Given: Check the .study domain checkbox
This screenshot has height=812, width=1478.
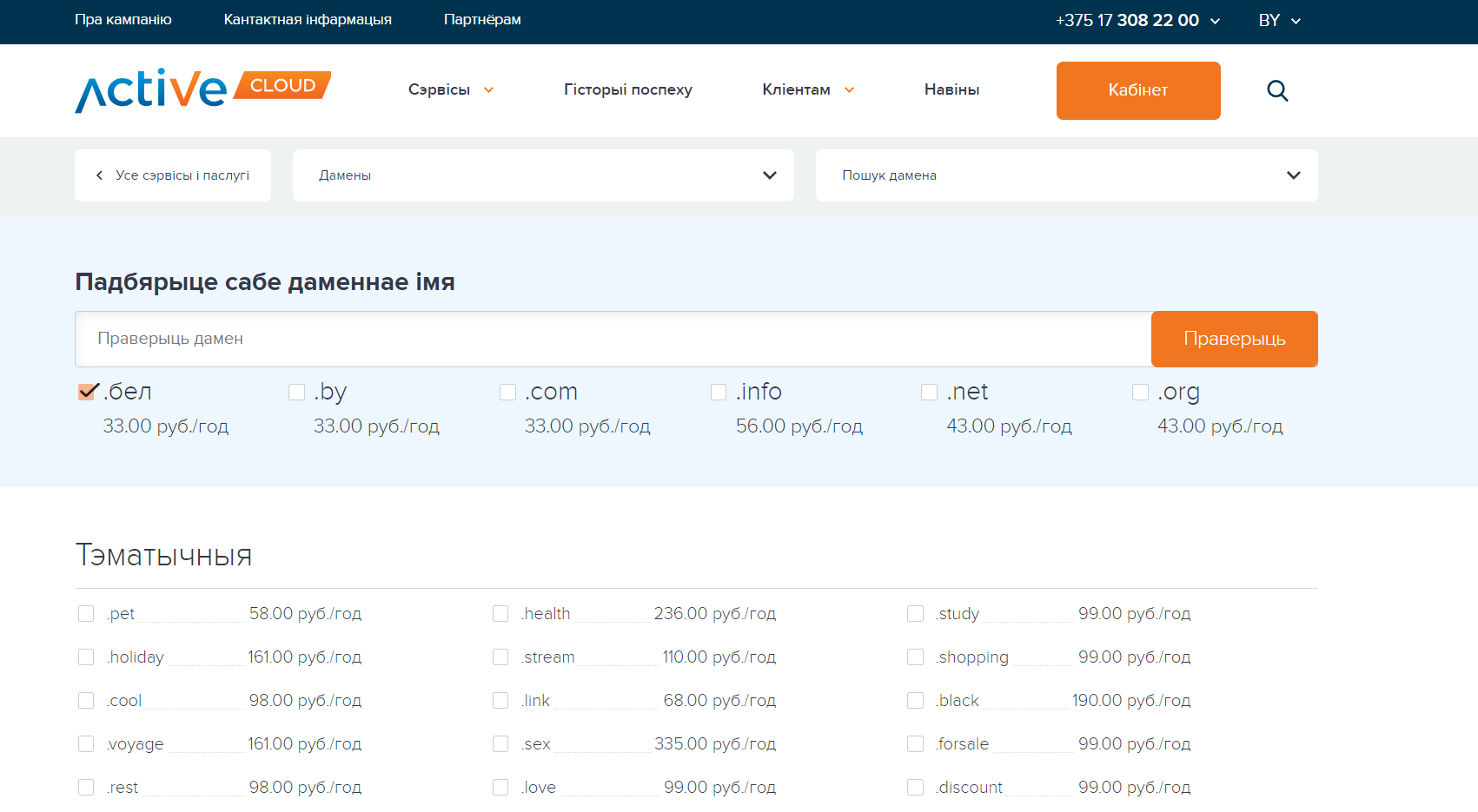Looking at the screenshot, I should pyautogui.click(x=915, y=614).
